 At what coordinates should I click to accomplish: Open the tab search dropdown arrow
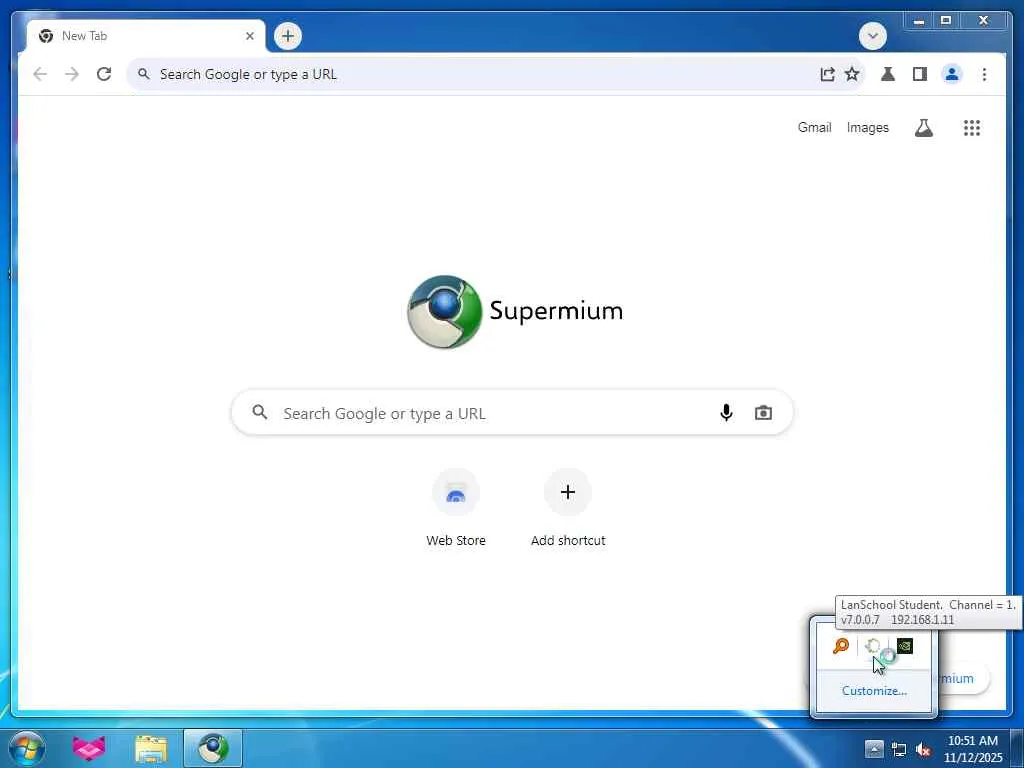pyautogui.click(x=872, y=36)
